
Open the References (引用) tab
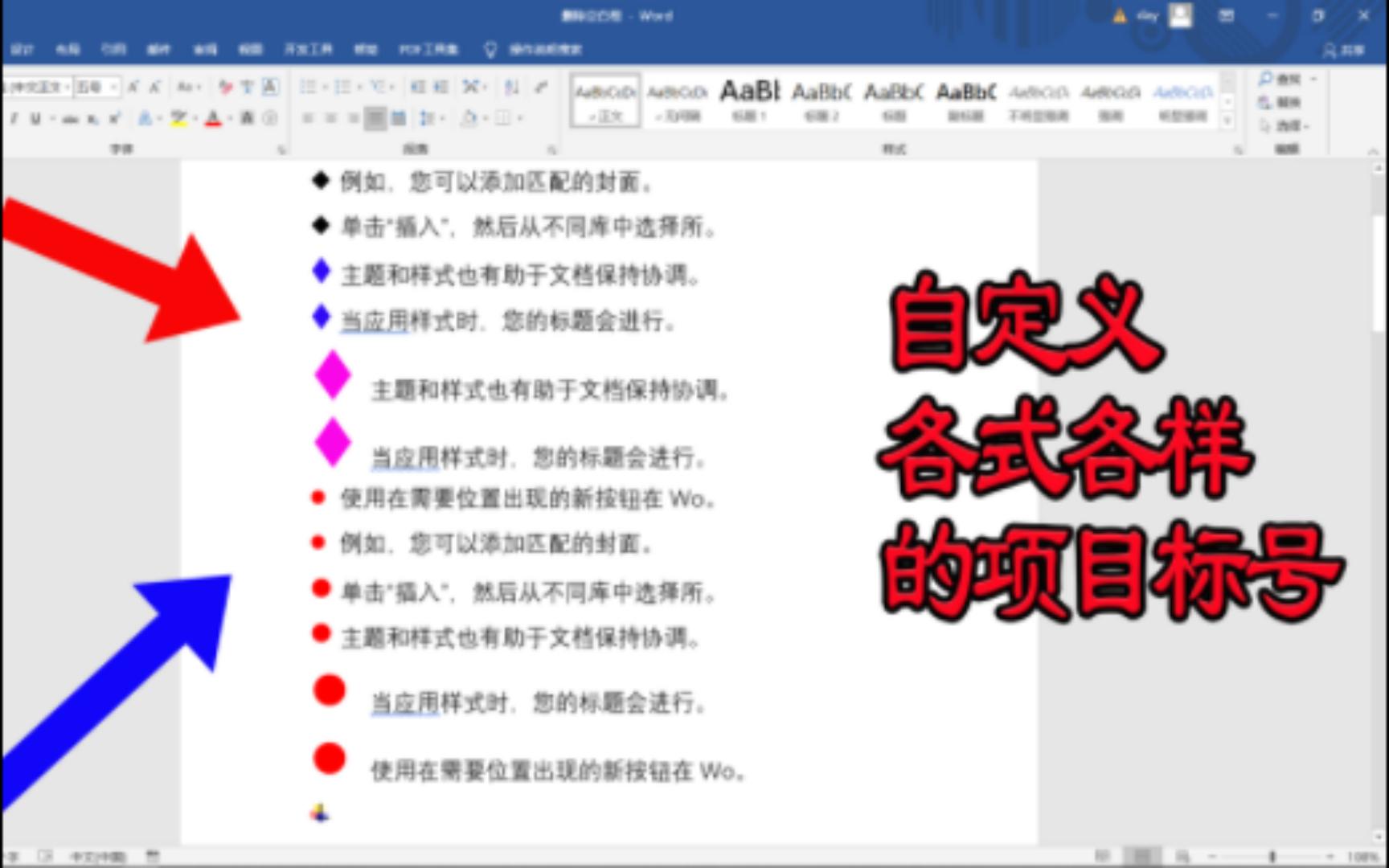(x=113, y=49)
